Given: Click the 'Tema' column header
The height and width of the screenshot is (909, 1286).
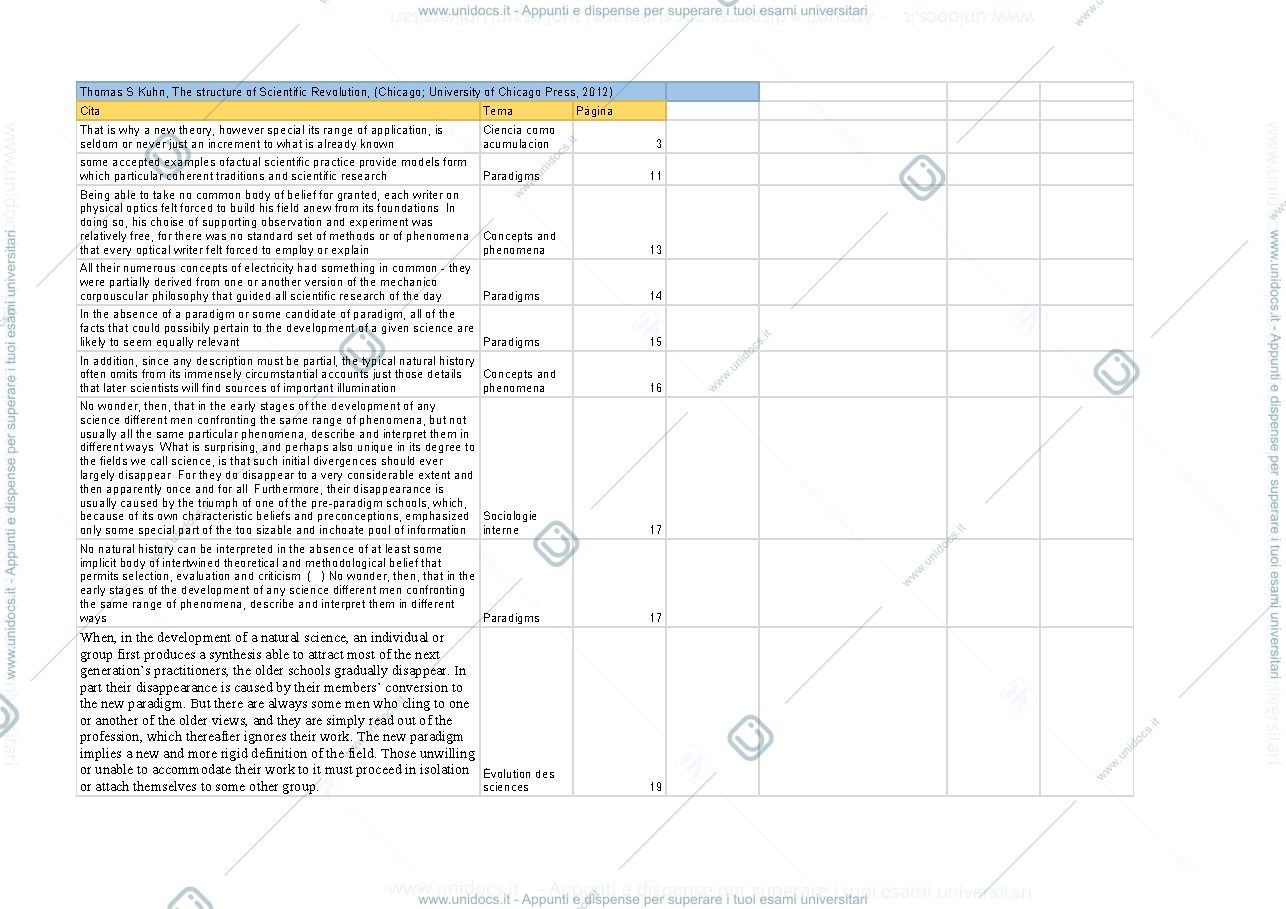Looking at the screenshot, I should tap(526, 111).
